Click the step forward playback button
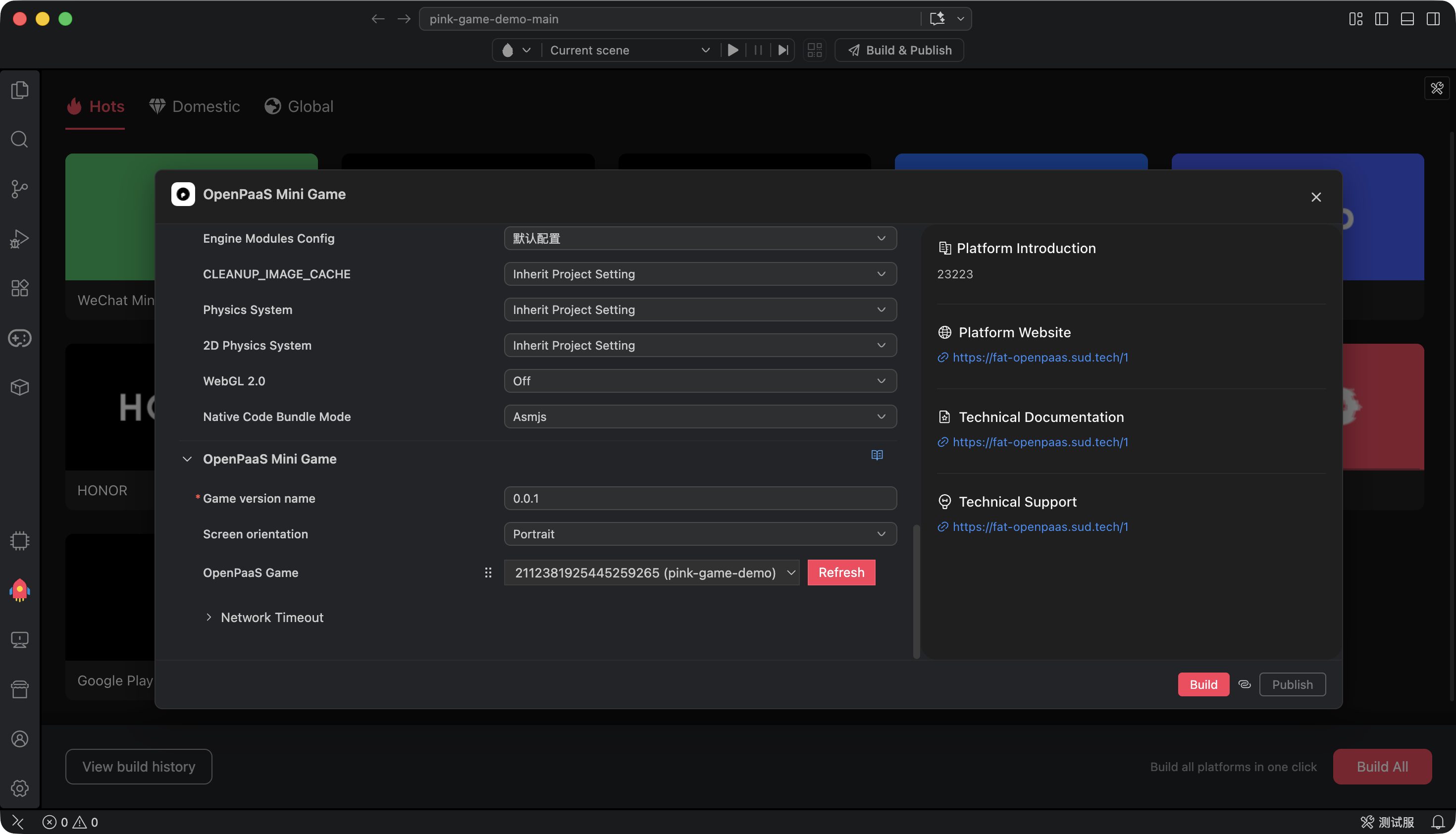Image resolution: width=1456 pixels, height=834 pixels. 783,51
